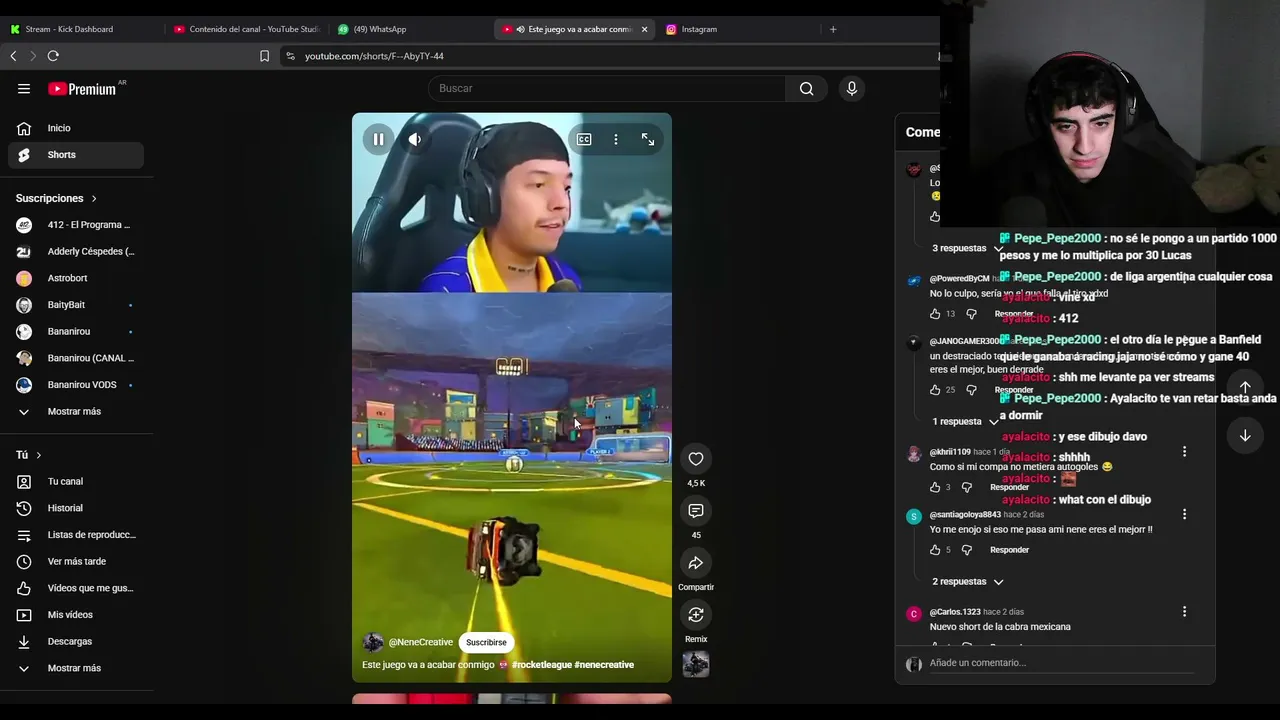Show more subscriptions under Bananirou VODS
This screenshot has width=1280, height=720.
76,411
